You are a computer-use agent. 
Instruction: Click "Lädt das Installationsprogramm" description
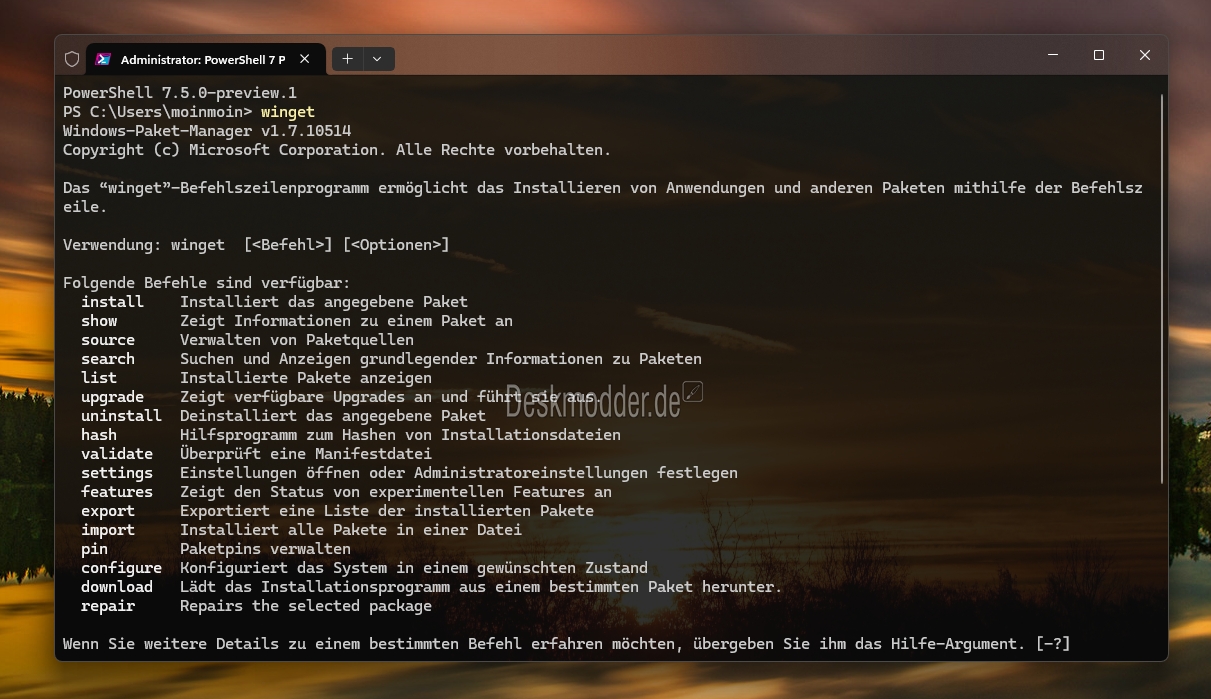(481, 587)
